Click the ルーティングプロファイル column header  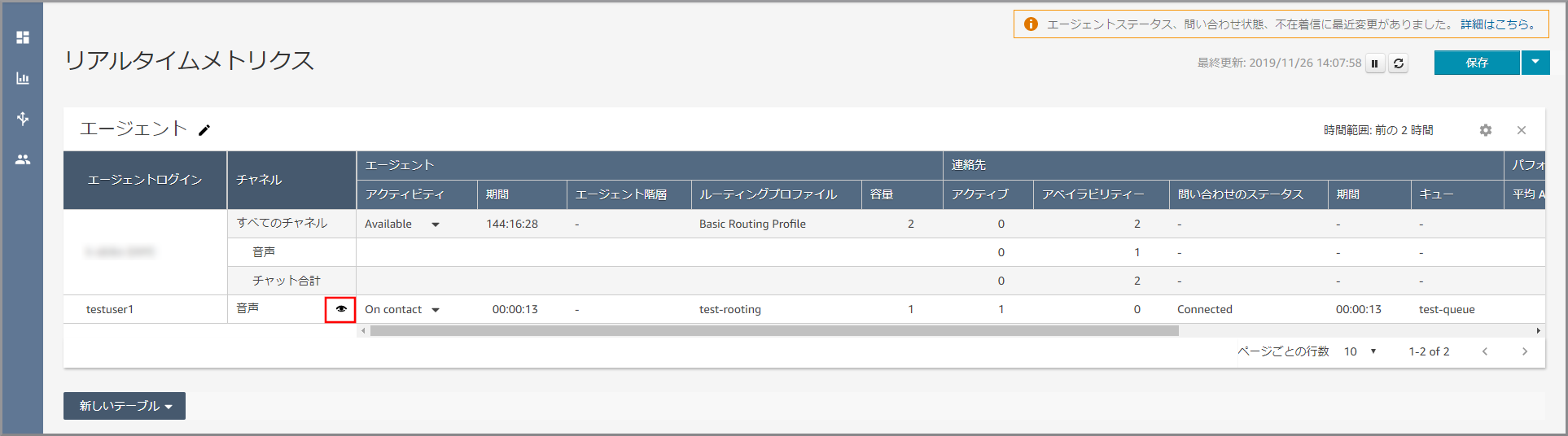(776, 194)
